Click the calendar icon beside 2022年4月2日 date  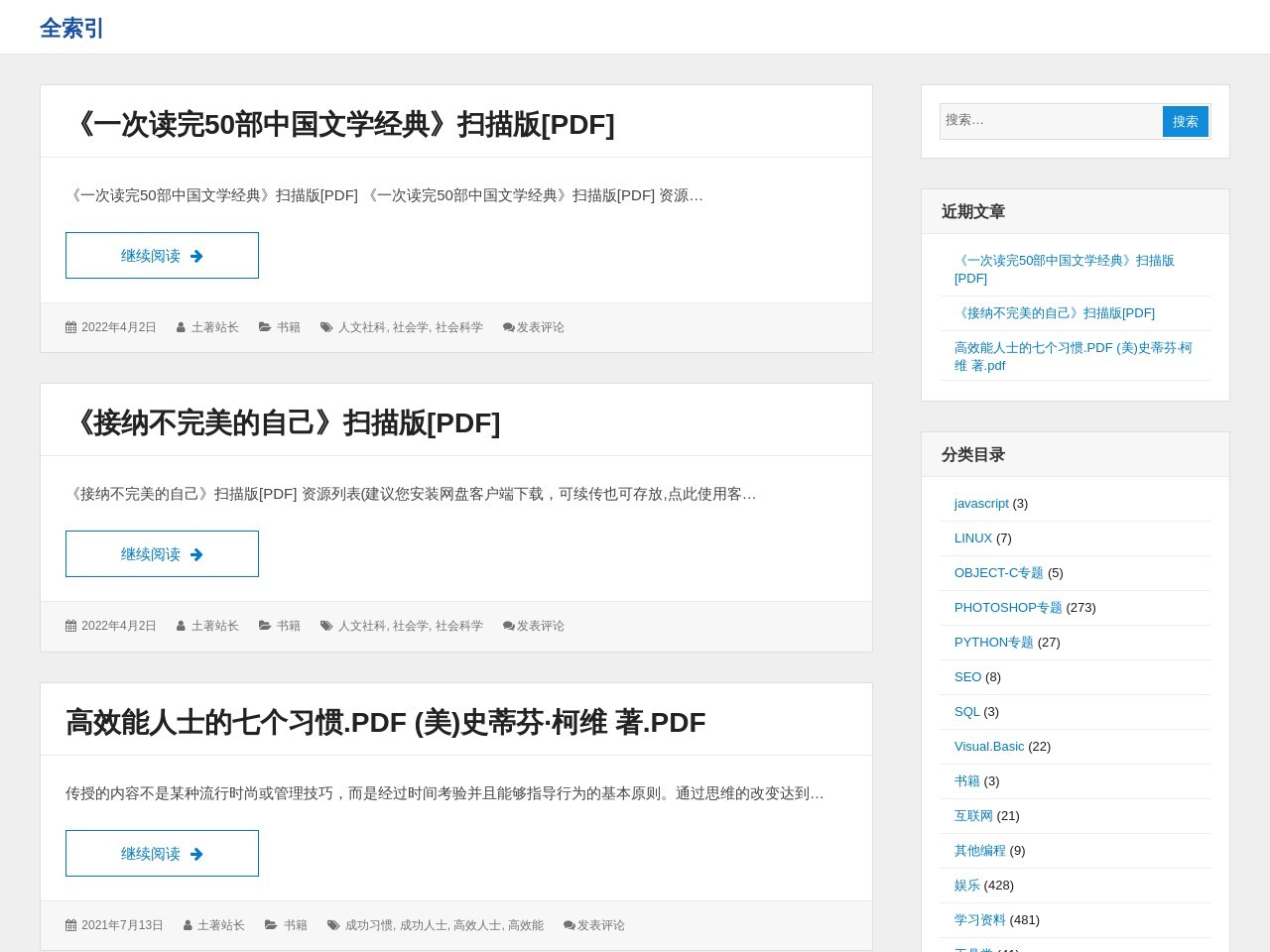72,327
